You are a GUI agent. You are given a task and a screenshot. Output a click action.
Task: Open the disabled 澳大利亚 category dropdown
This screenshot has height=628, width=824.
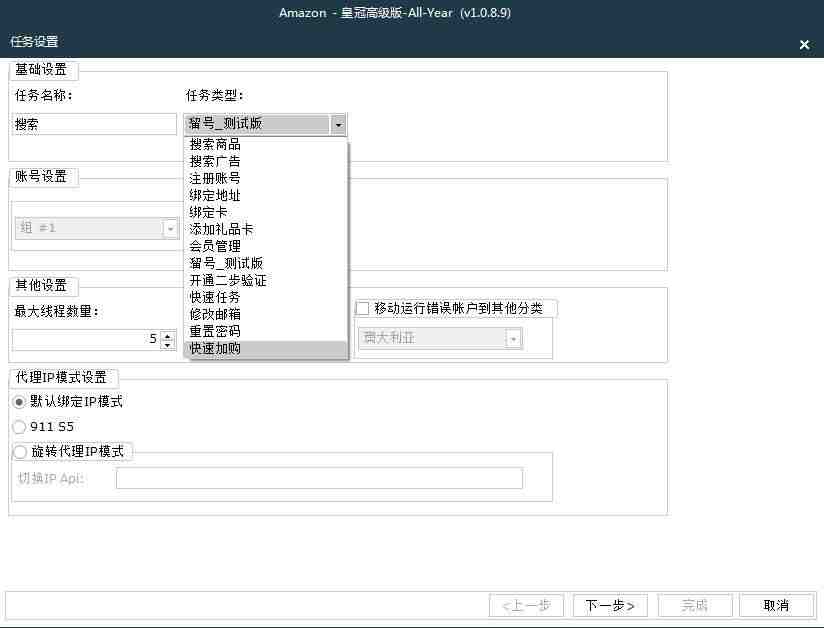pyautogui.click(x=513, y=338)
